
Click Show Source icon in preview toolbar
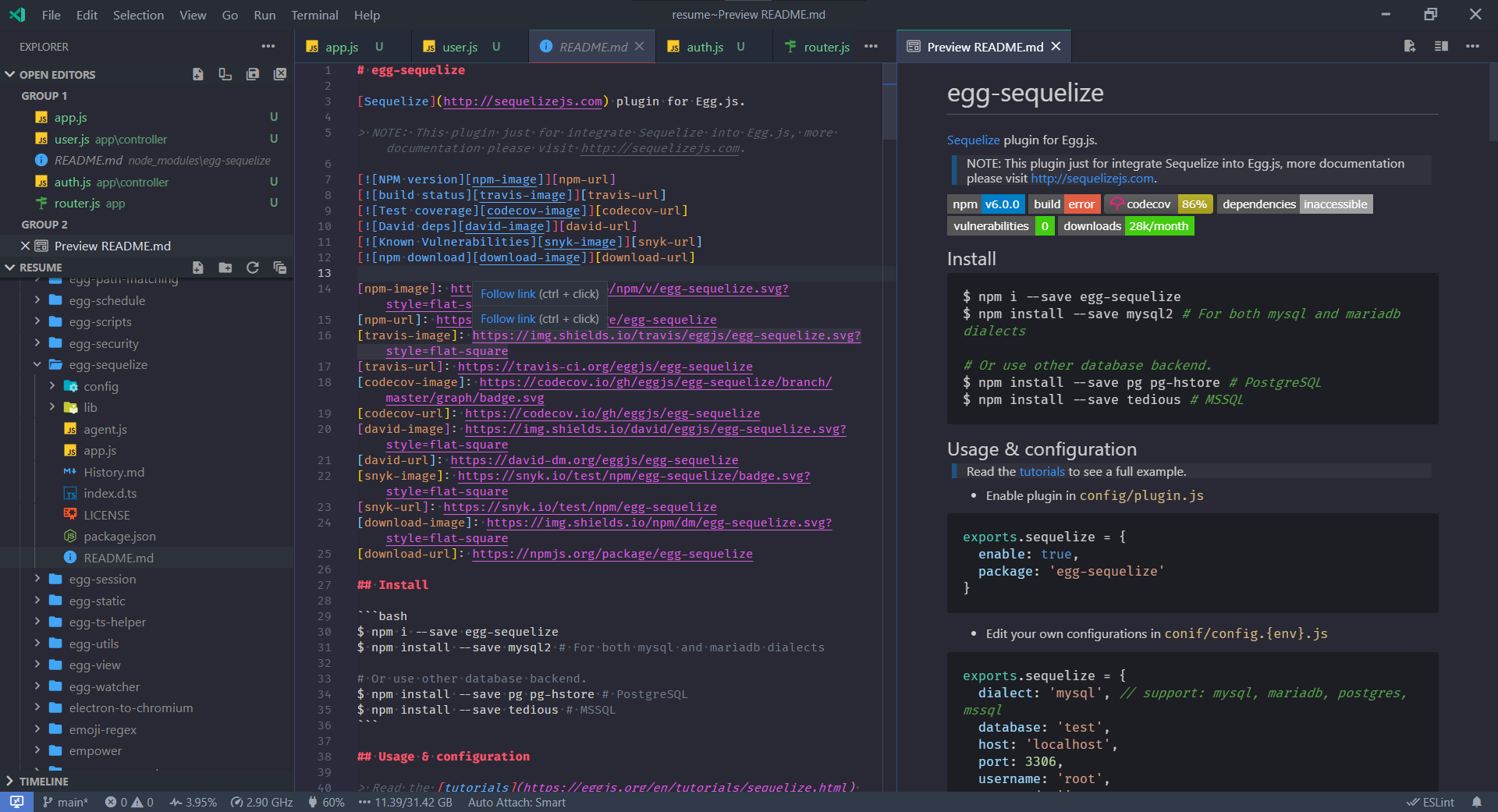[x=1410, y=46]
